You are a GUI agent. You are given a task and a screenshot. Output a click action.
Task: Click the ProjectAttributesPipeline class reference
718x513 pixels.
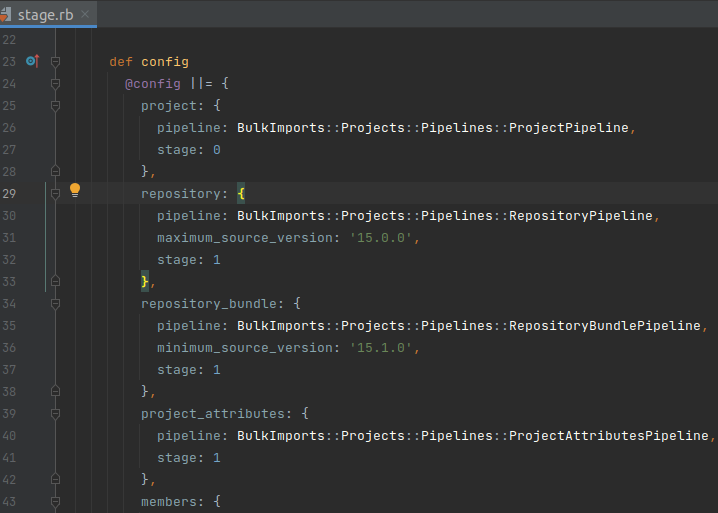tap(610, 436)
